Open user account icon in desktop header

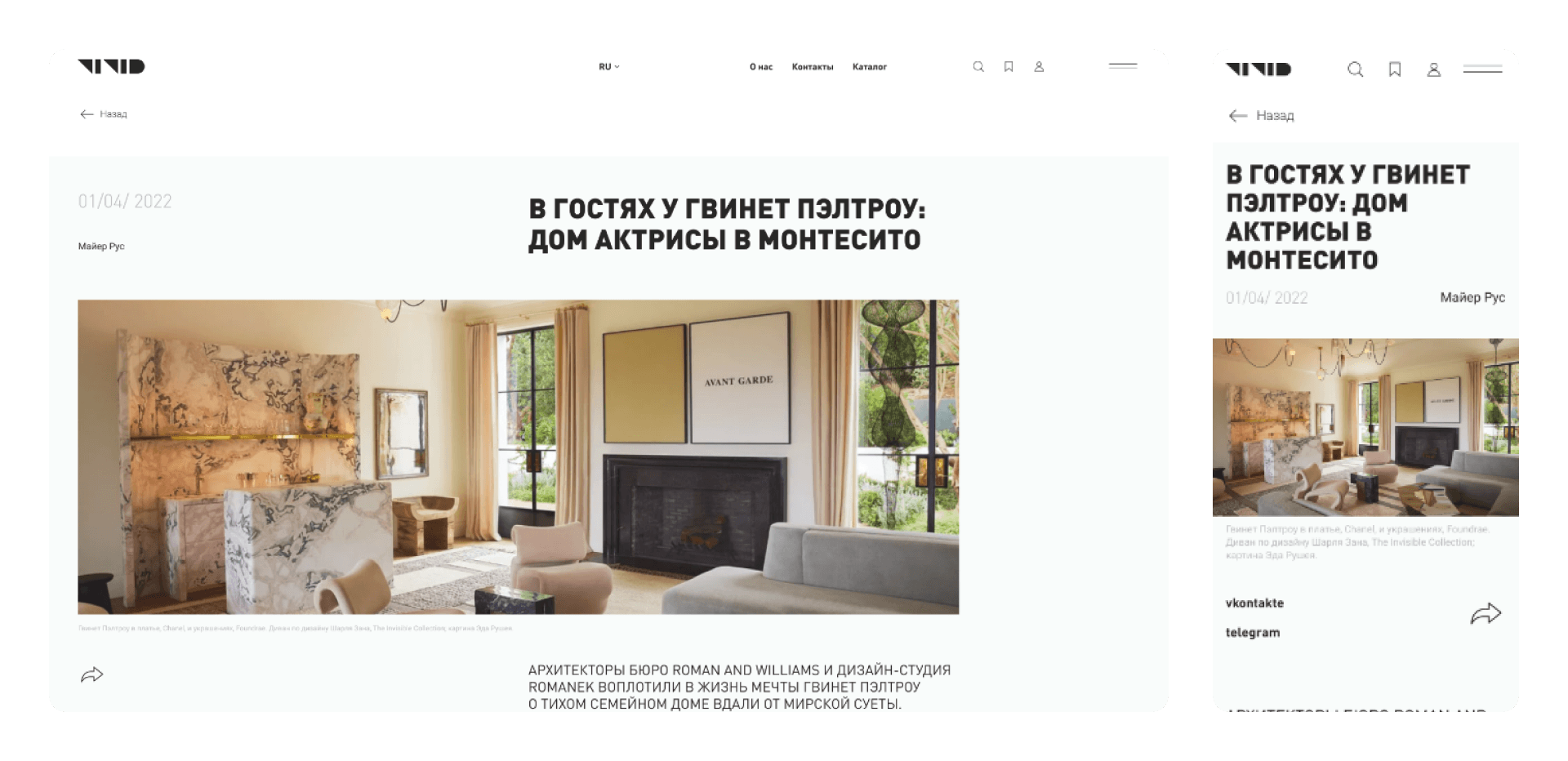(1039, 67)
